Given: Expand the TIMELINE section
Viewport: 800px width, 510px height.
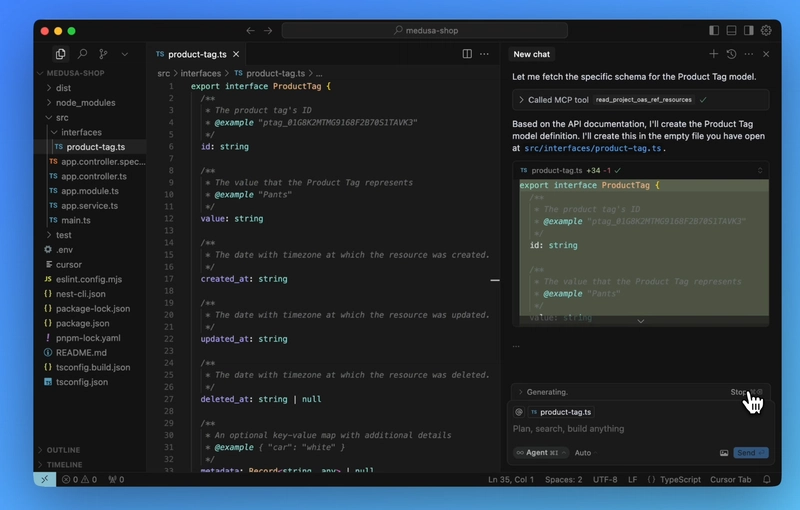Looking at the screenshot, I should (x=64, y=465).
